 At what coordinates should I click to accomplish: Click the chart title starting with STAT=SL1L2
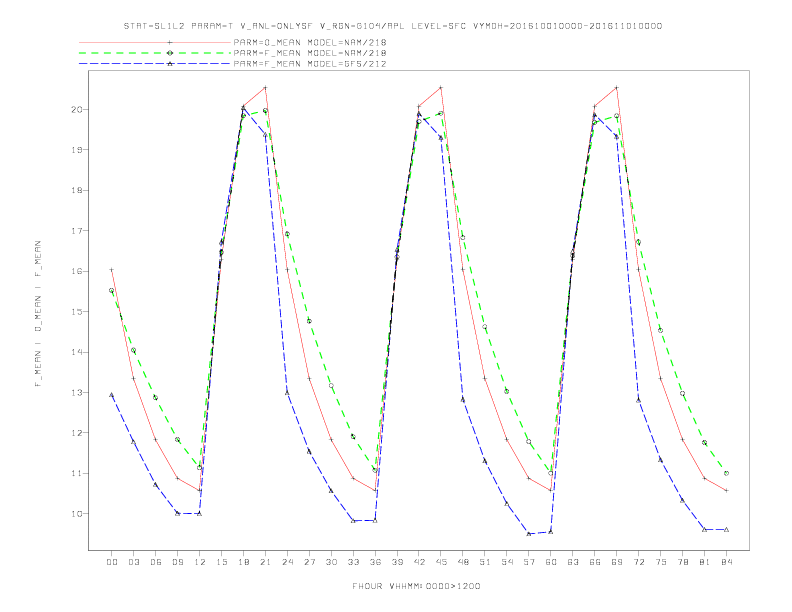[x=393, y=26]
